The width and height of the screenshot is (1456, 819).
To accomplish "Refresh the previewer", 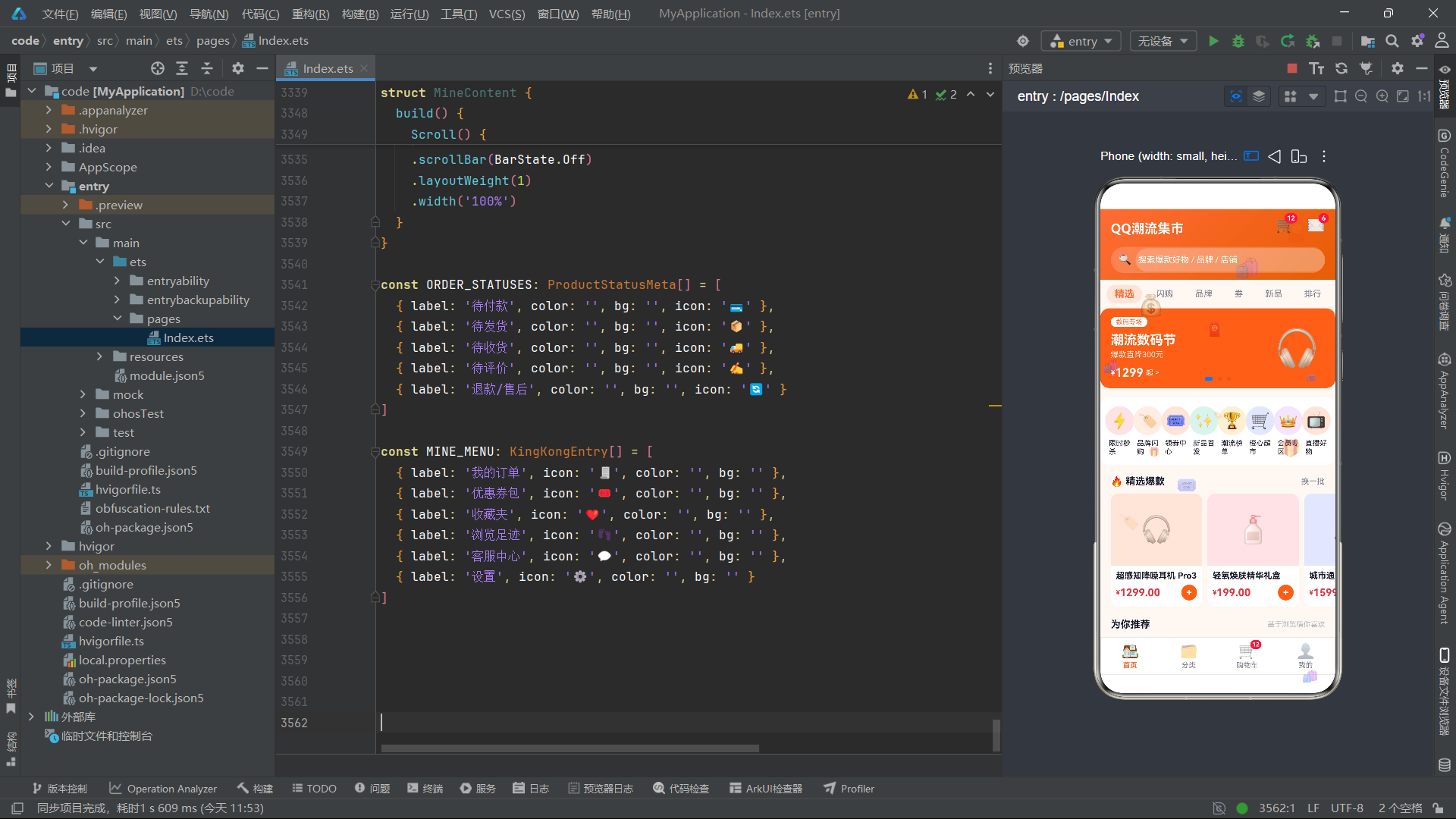I will click(x=1341, y=68).
